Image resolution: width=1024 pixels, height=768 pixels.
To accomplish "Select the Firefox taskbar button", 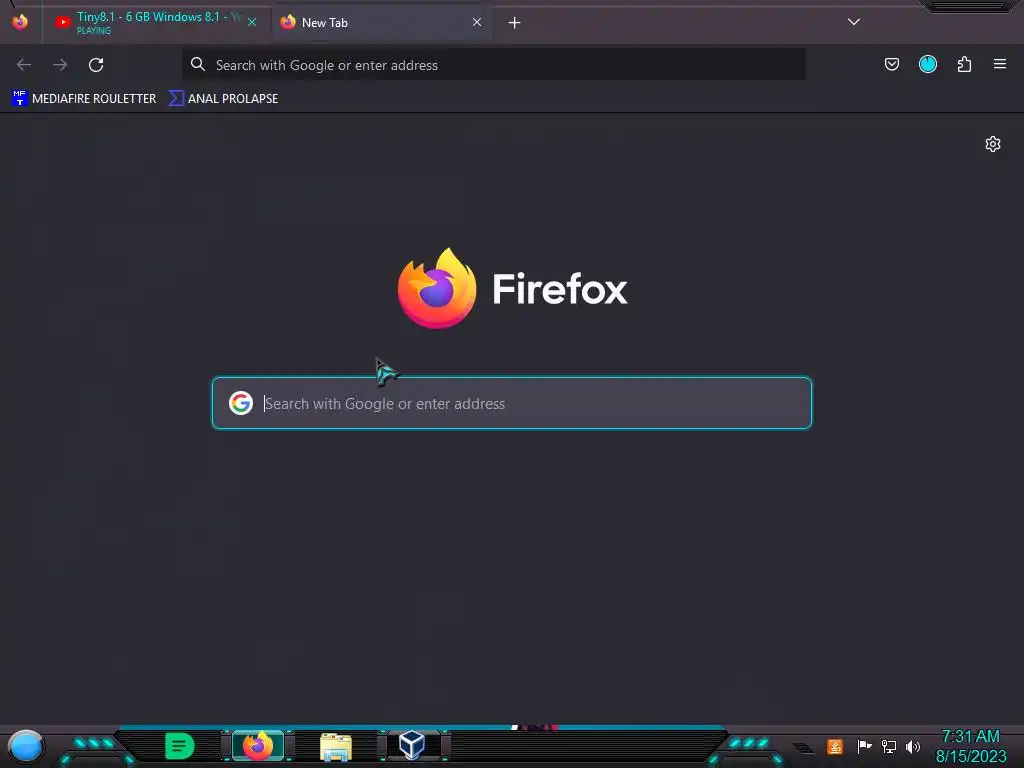I will point(258,746).
